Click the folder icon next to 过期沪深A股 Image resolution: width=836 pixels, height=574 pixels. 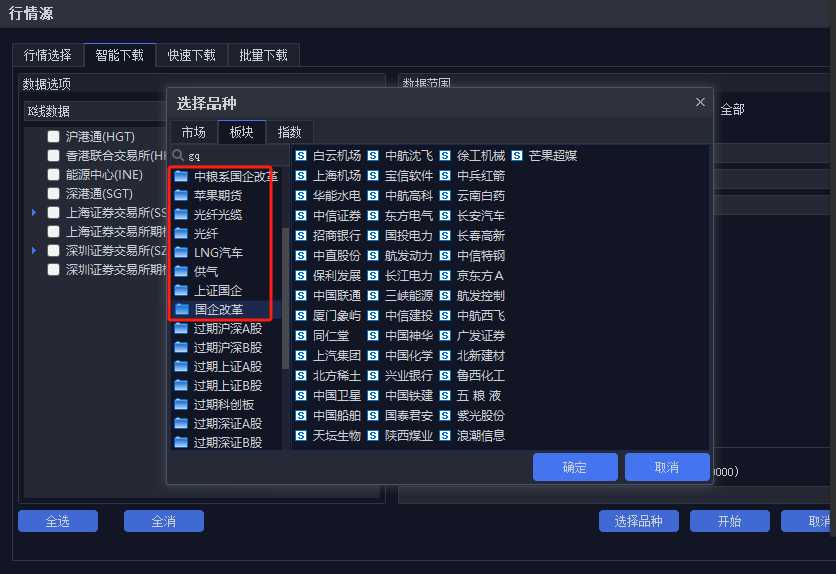[181, 328]
